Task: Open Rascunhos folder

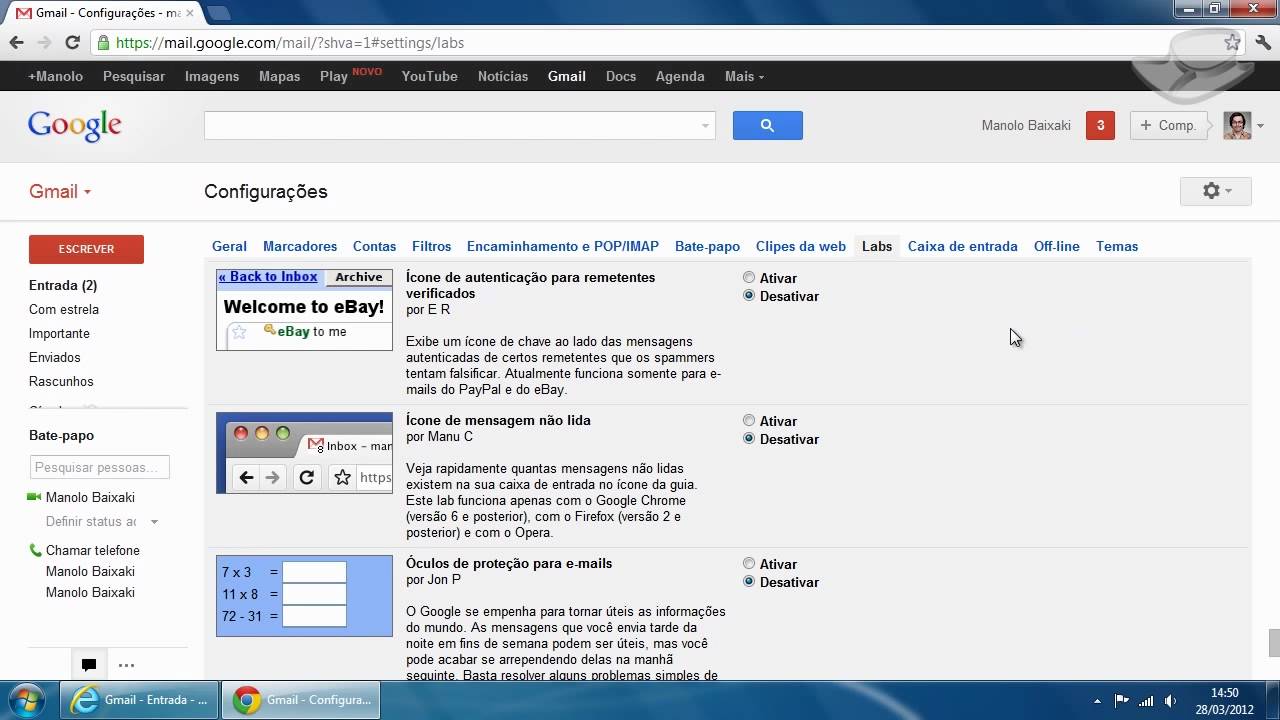Action: [61, 381]
